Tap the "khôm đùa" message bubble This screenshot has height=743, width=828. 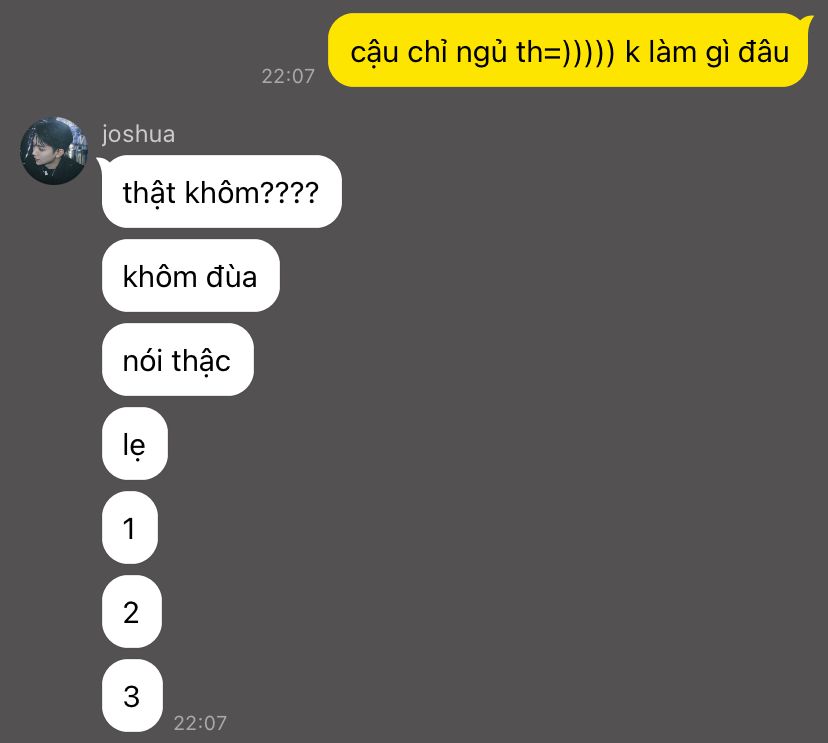[x=191, y=276]
